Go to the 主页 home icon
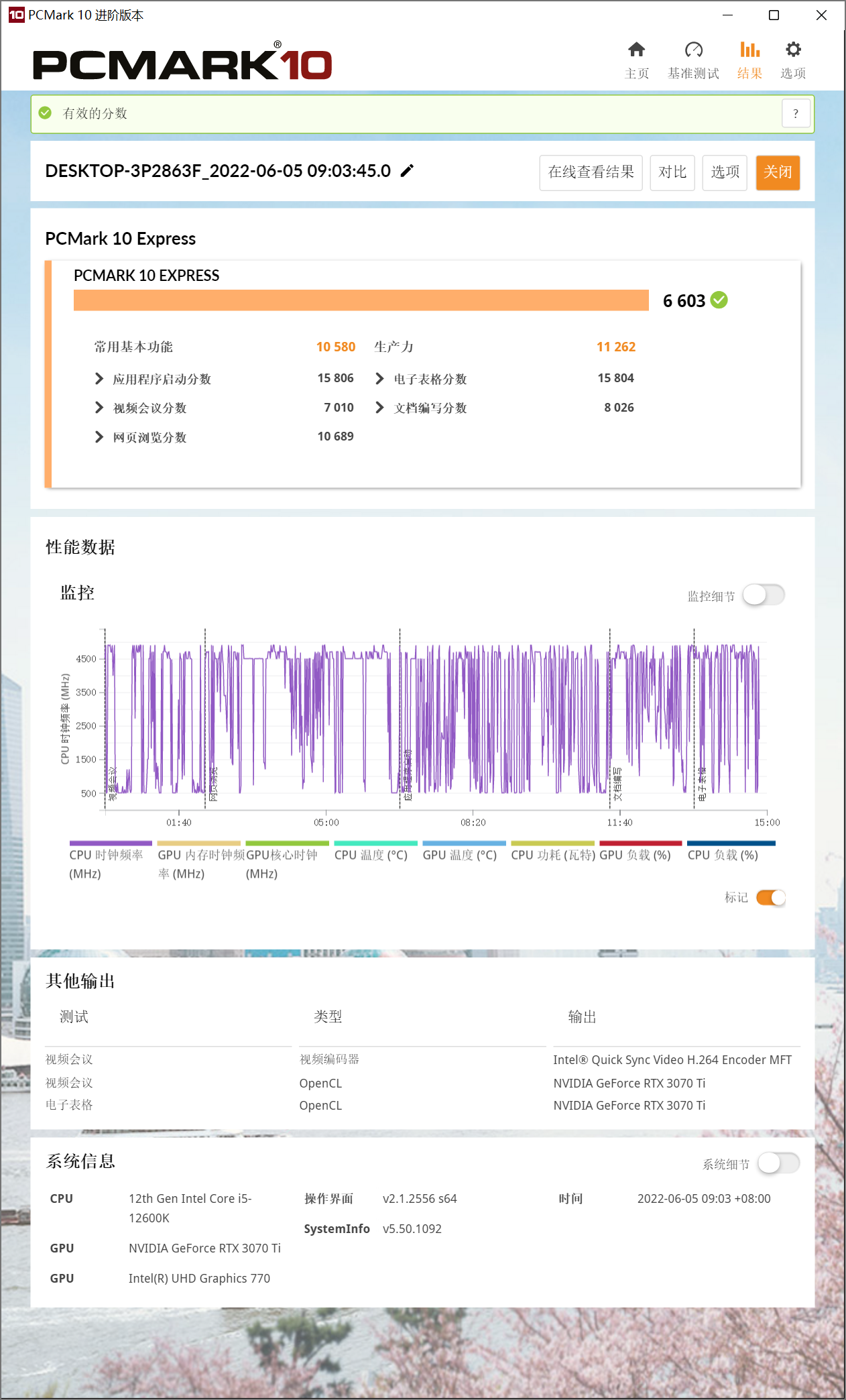846x1400 pixels. [636, 50]
